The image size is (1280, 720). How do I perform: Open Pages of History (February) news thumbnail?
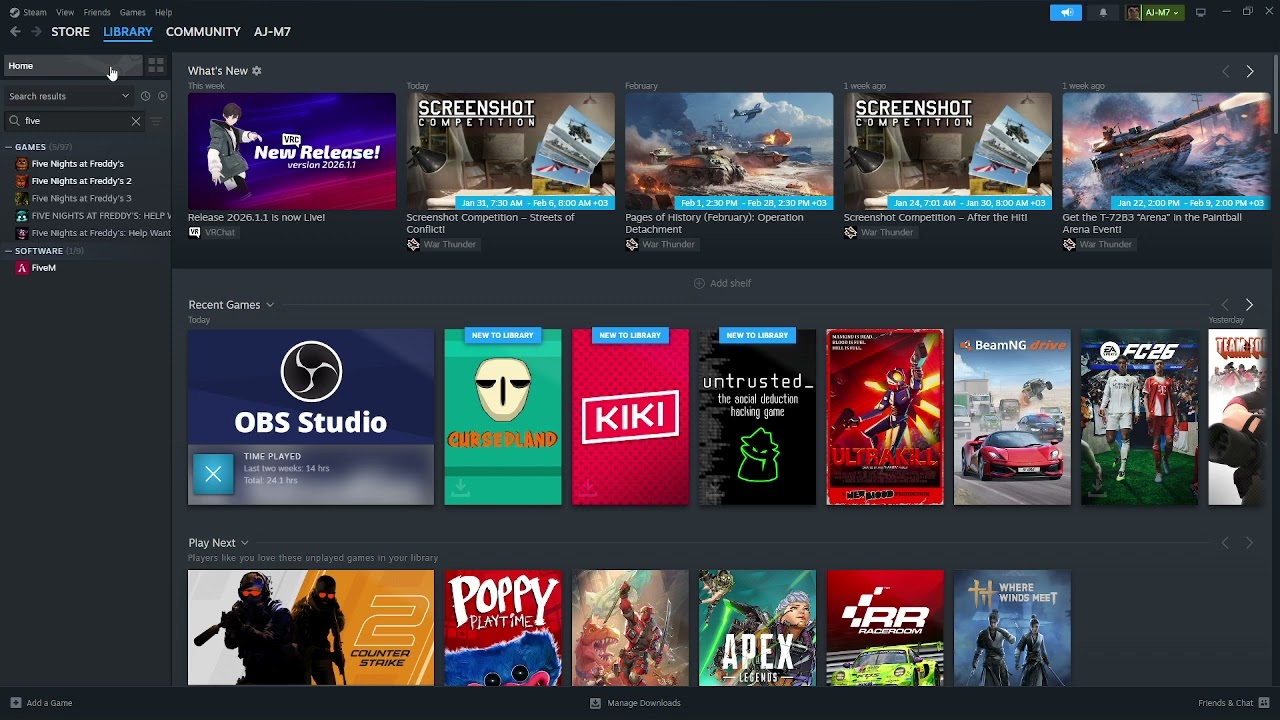(x=729, y=151)
